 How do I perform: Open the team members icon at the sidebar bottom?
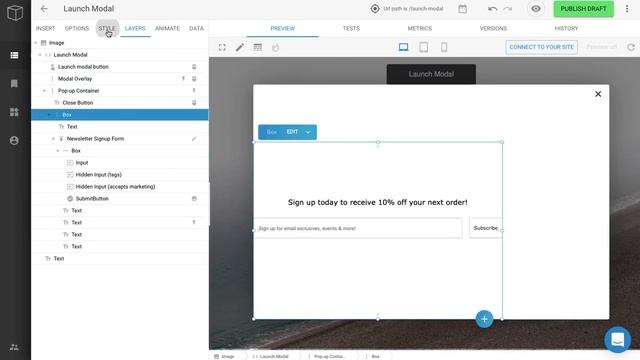[14, 347]
